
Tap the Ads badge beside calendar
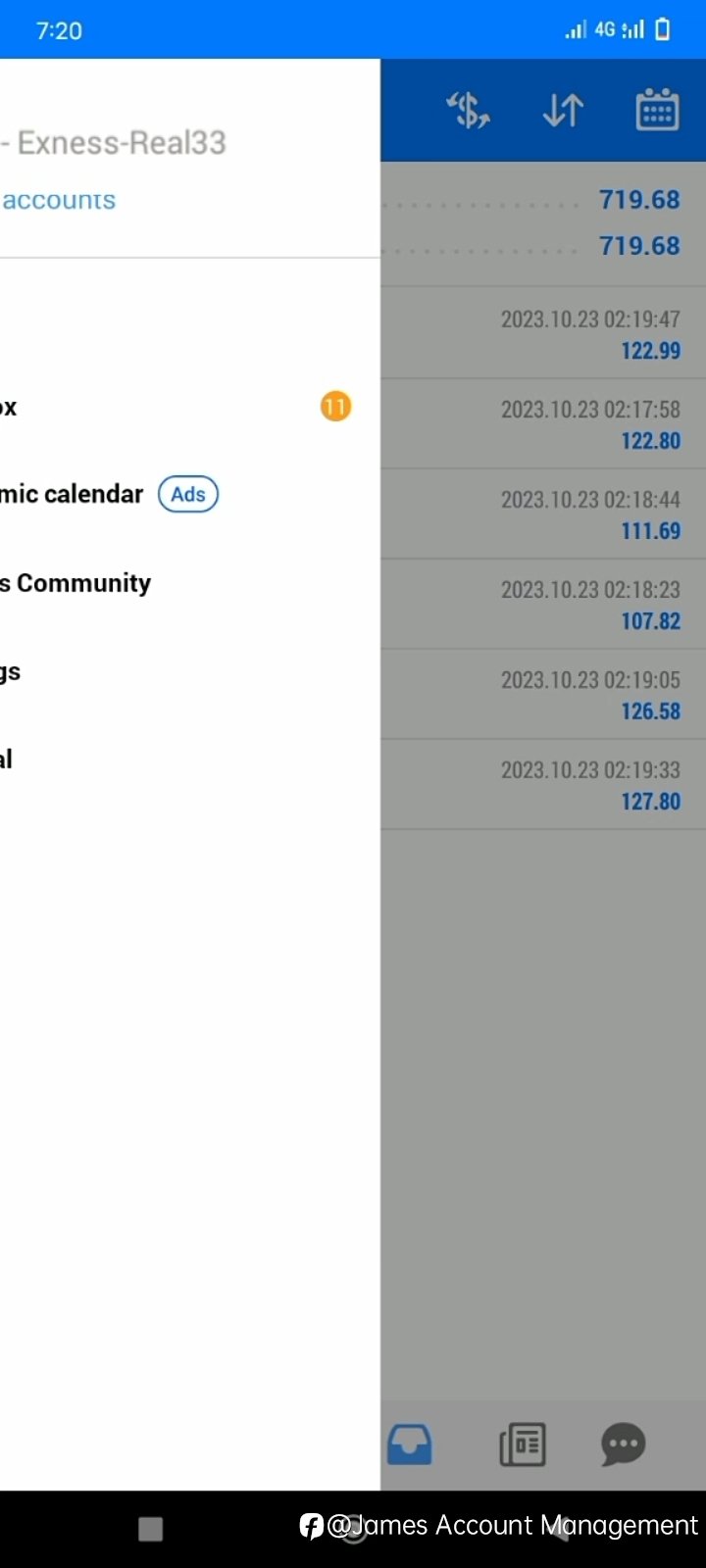(188, 494)
